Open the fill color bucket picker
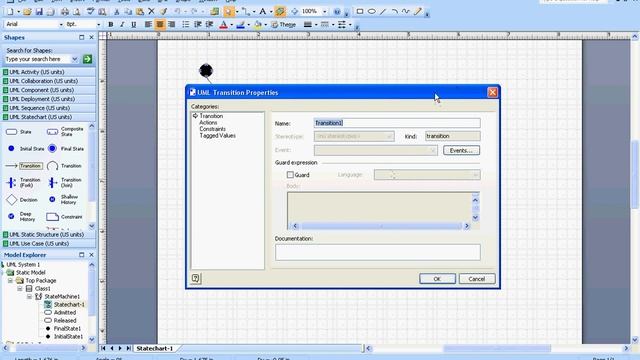The width and height of the screenshot is (640, 360). click(258, 25)
